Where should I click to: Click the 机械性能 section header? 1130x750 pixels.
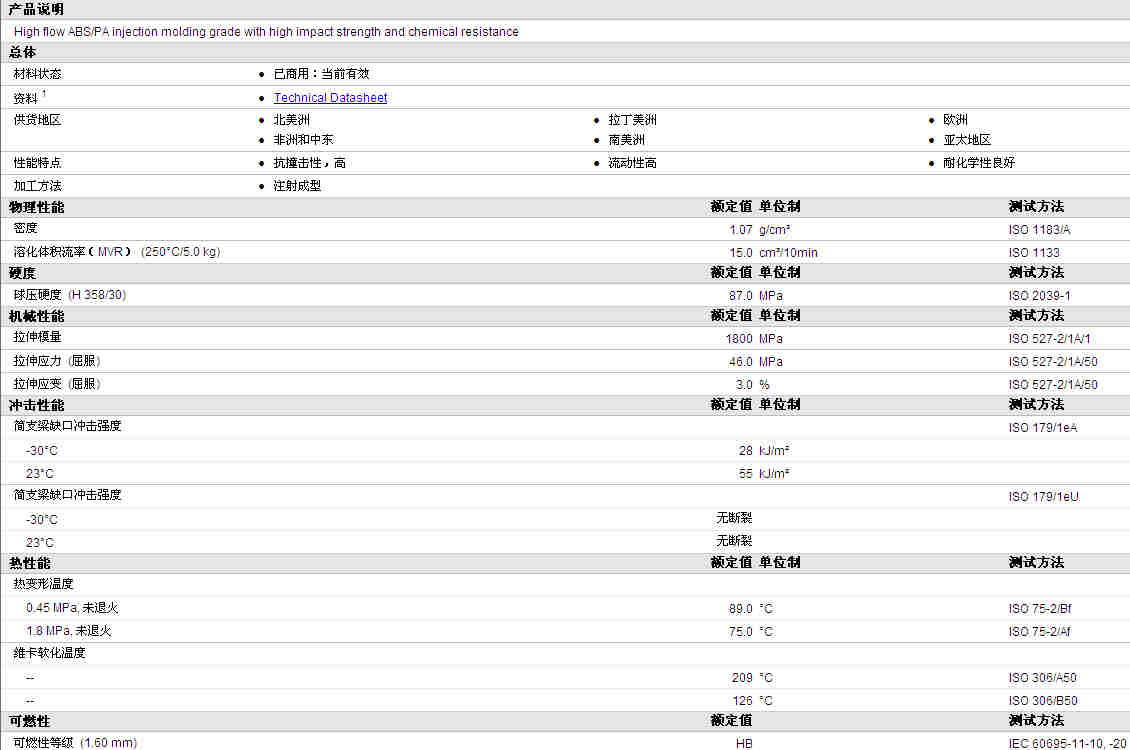pyautogui.click(x=36, y=316)
